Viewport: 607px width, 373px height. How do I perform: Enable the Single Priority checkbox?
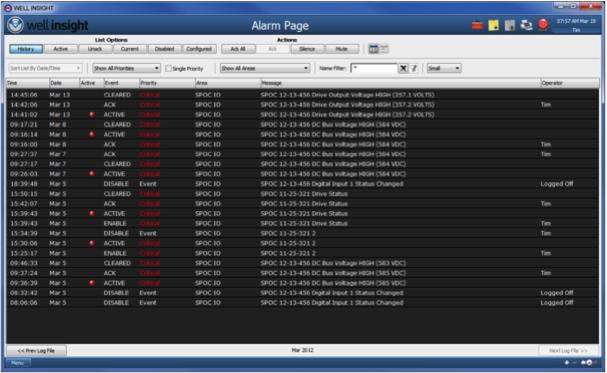(168, 68)
